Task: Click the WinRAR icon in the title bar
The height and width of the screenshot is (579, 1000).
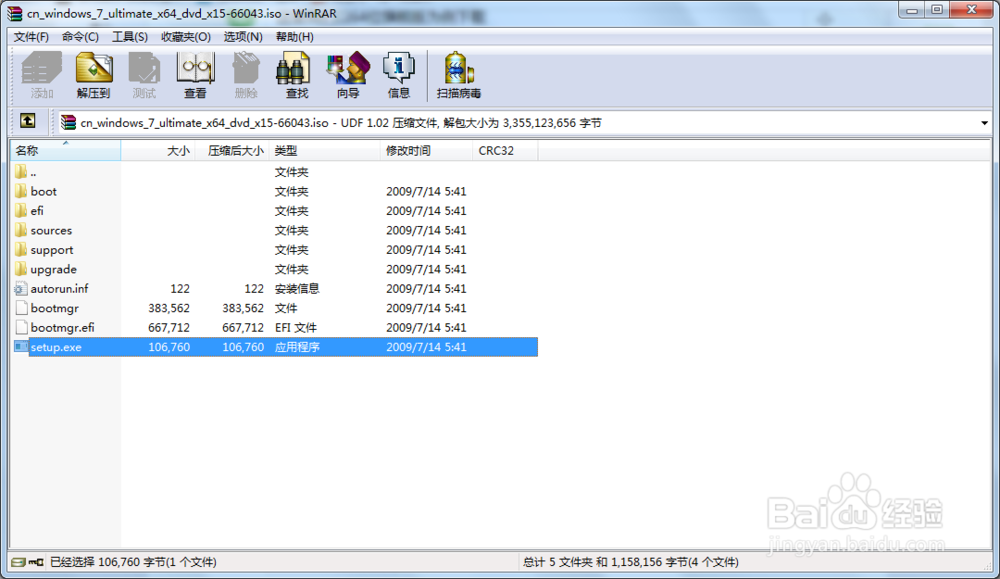Action: click(x=15, y=13)
